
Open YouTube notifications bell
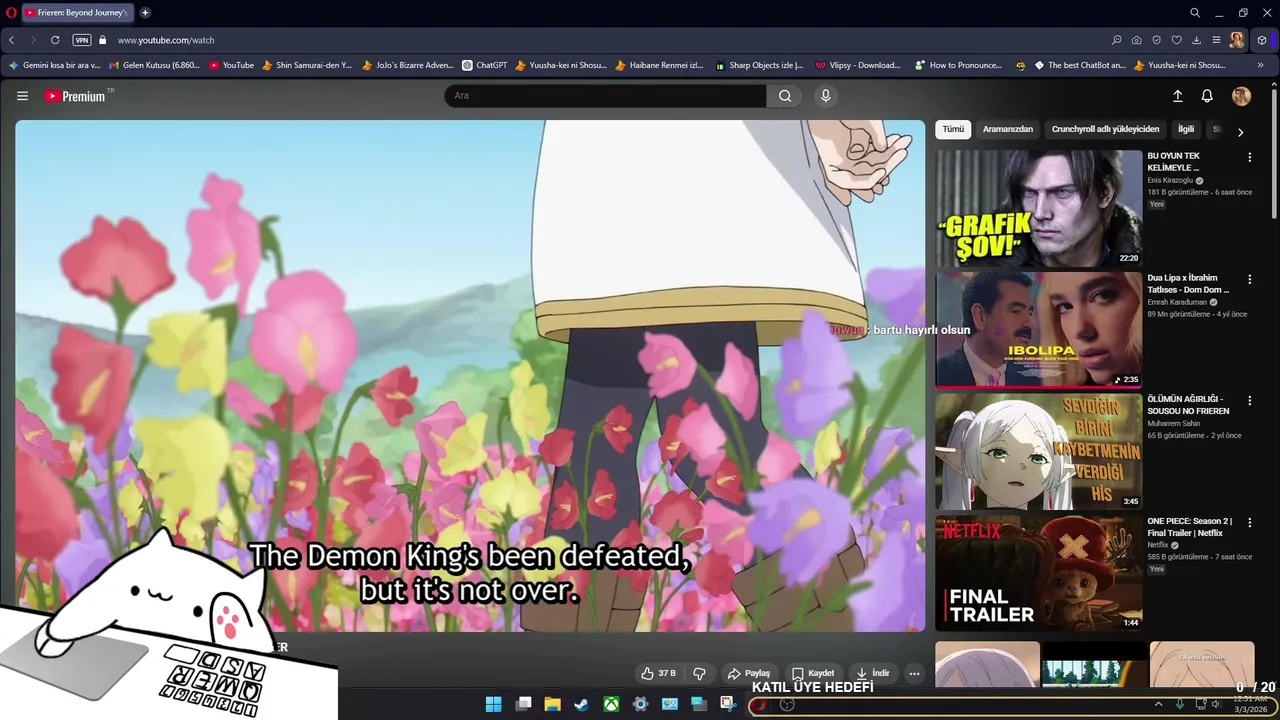(x=1207, y=96)
